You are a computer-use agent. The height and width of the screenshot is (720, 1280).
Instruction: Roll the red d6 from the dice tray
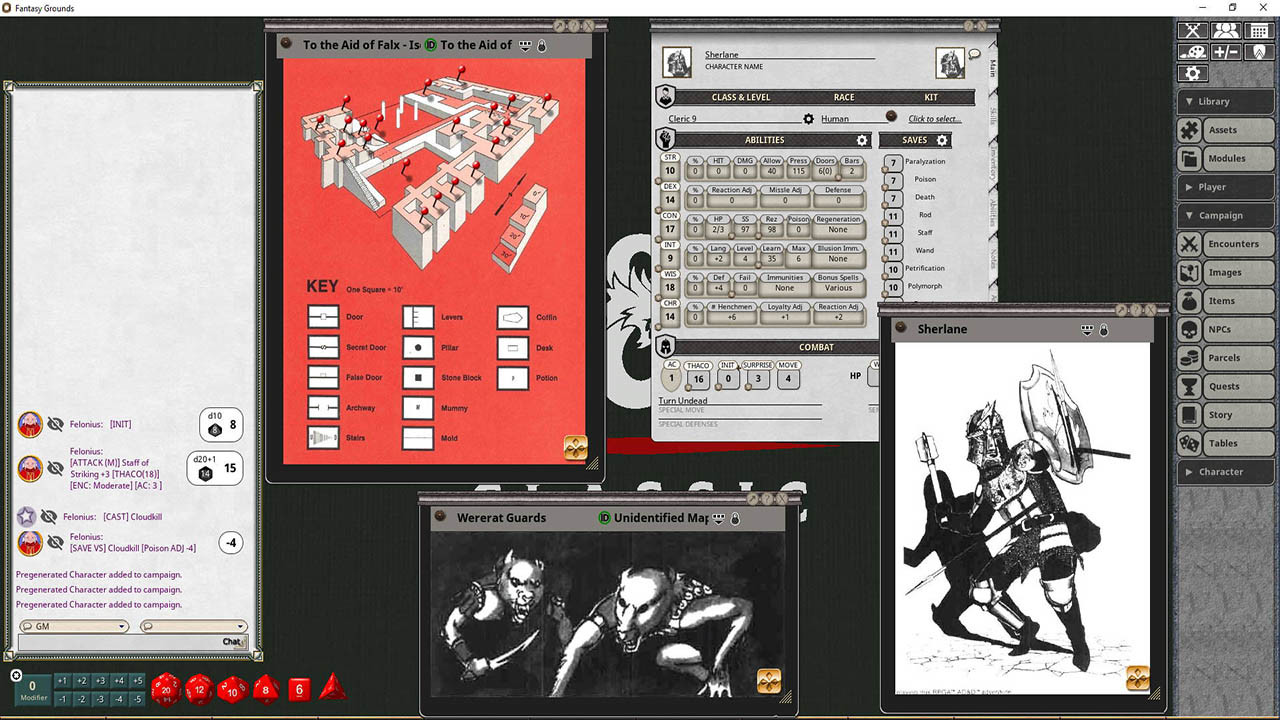coord(299,689)
